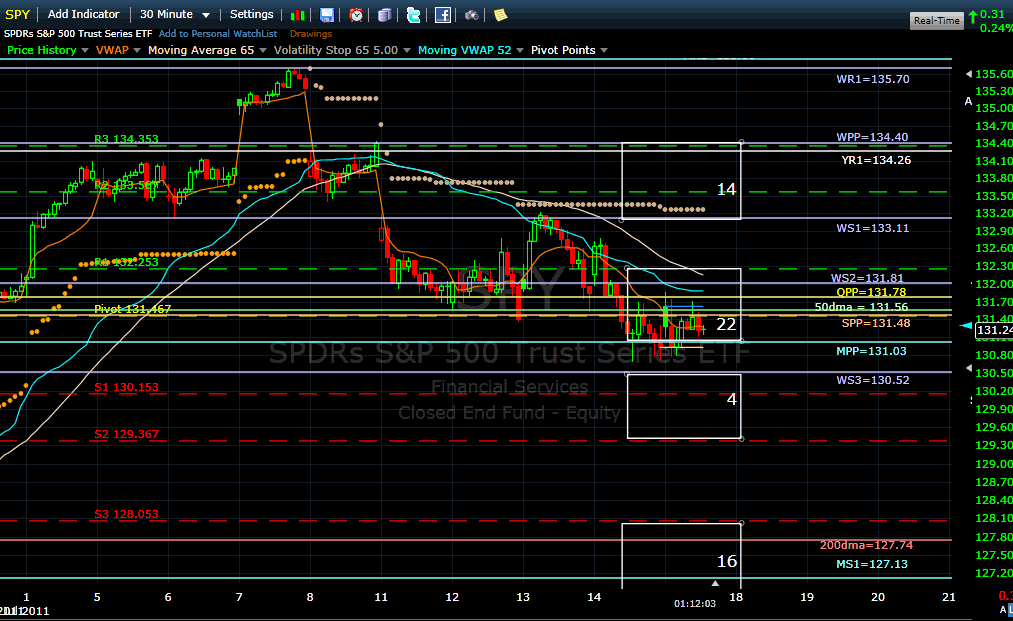Image resolution: width=1013 pixels, height=621 pixels.
Task: Click the SPP=131.48 level label
Action: click(x=876, y=323)
